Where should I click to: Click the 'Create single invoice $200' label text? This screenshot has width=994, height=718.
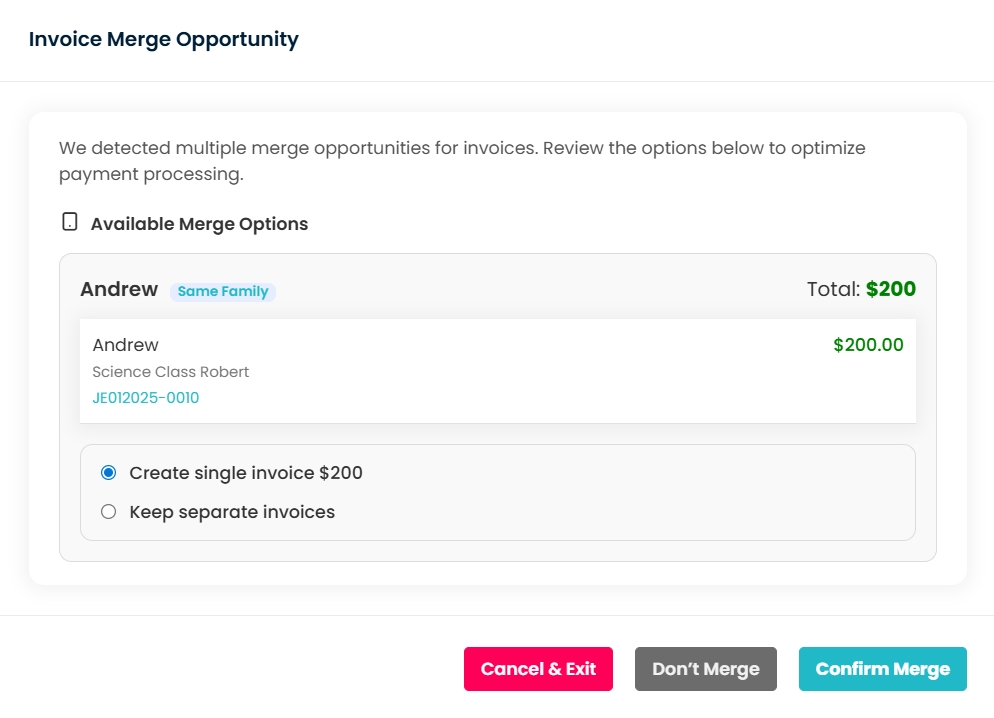pos(246,473)
